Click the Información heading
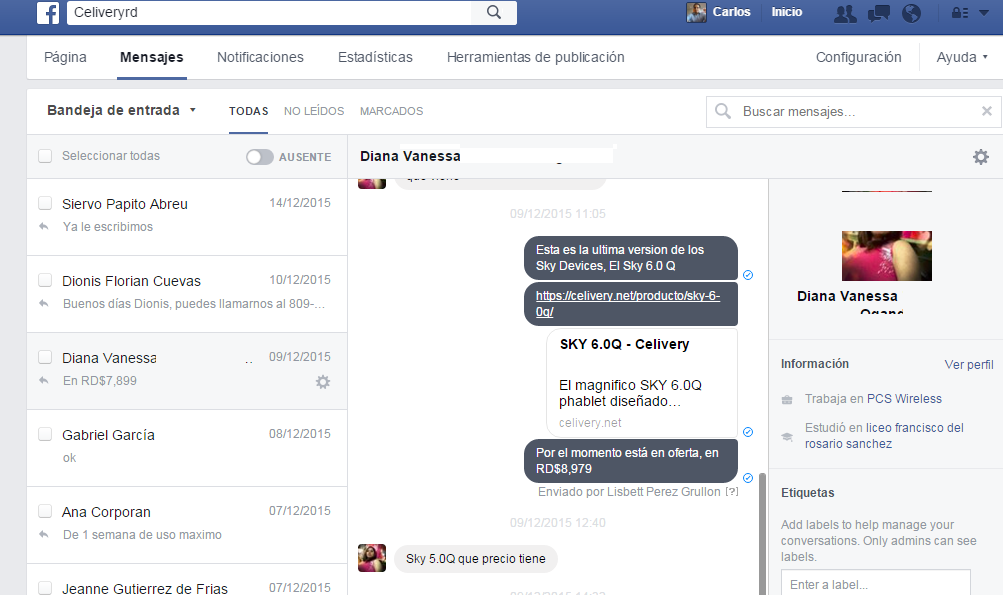Viewport: 1003px width, 595px height. pos(814,363)
